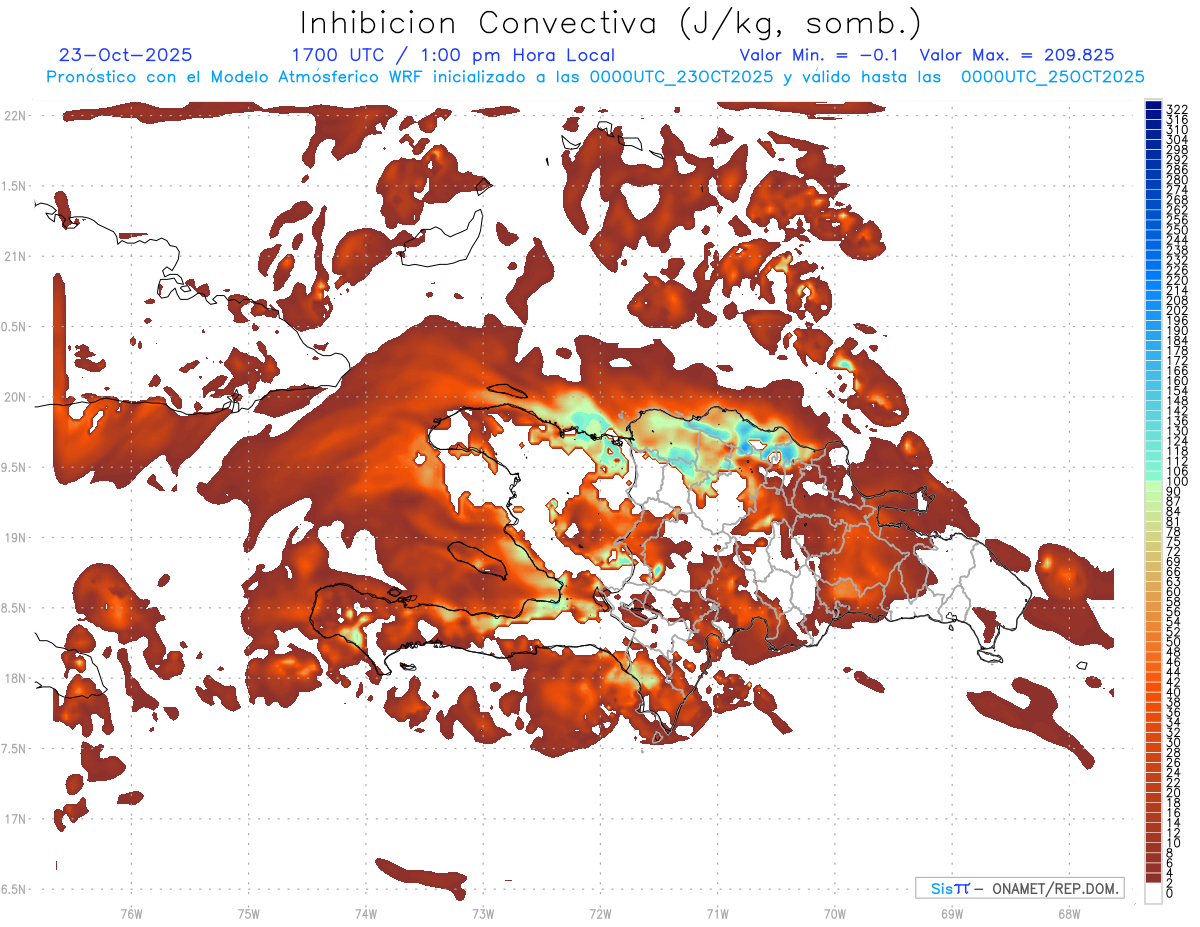The image size is (1200, 927).
Task: Click the '8.5N' latitude label
Action: point(14,608)
